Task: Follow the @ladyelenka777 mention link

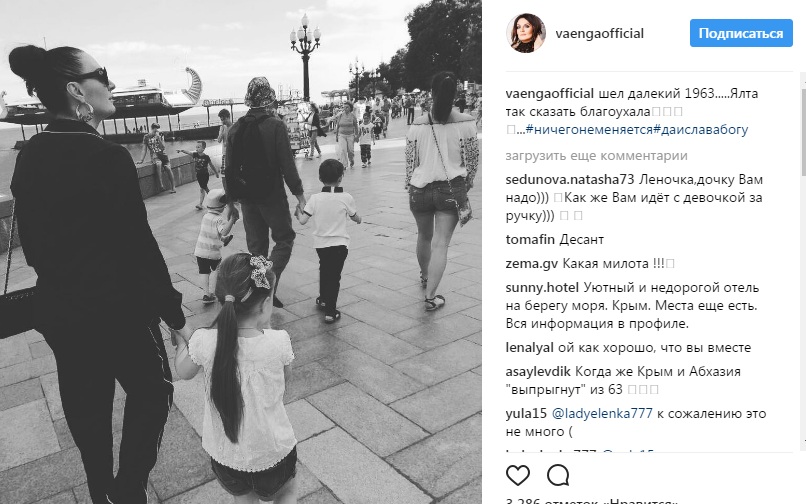Action: pyautogui.click(x=602, y=413)
